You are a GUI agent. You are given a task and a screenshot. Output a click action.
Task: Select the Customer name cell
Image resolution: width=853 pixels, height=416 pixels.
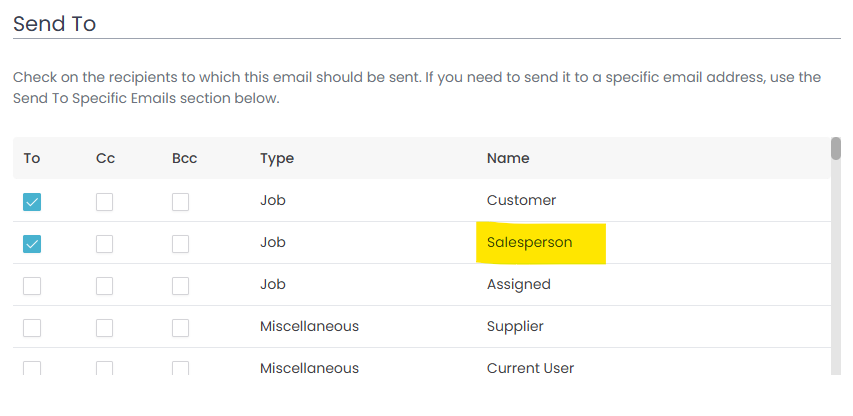coord(521,201)
